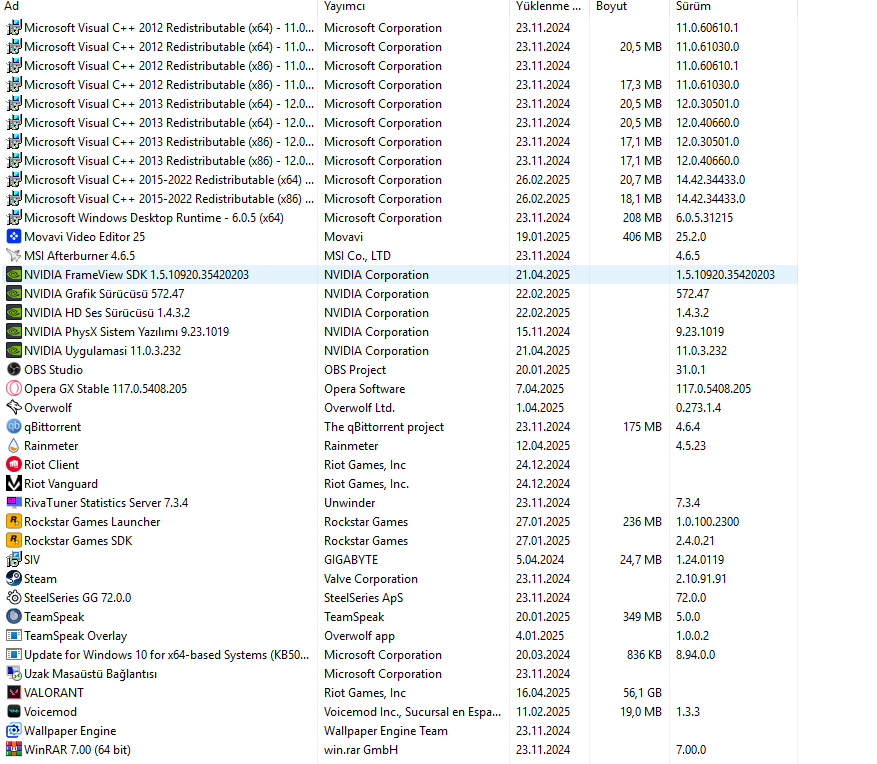Click the WinRAR 7.00 (64 bit) icon
Screen dimensions: 877x764
pos(13,750)
